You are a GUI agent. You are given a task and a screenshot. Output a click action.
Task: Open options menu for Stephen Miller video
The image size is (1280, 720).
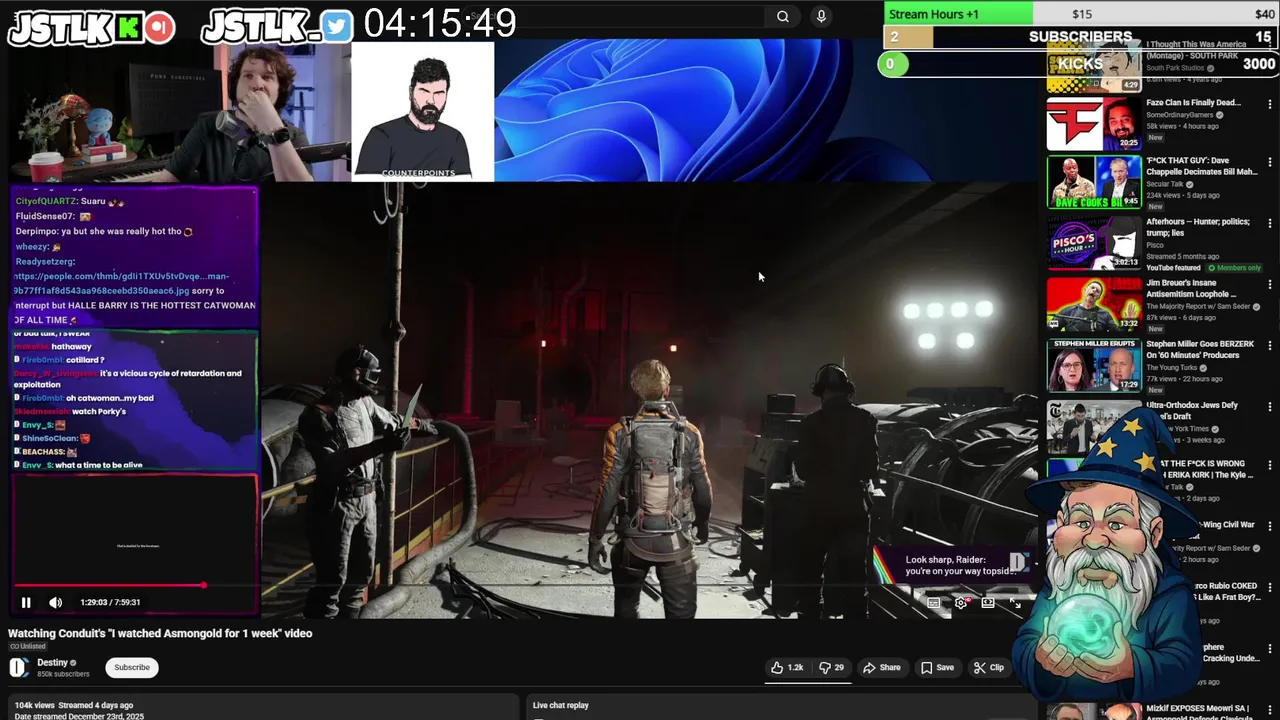(1270, 345)
